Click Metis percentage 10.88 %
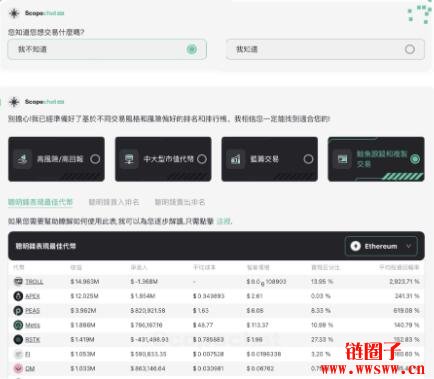This screenshot has height=379, width=434. 322,325
